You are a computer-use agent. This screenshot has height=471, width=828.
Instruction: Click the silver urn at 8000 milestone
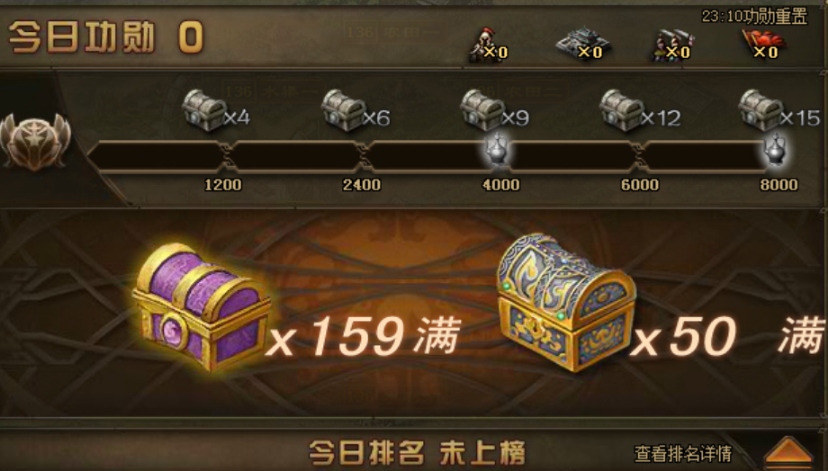775,149
